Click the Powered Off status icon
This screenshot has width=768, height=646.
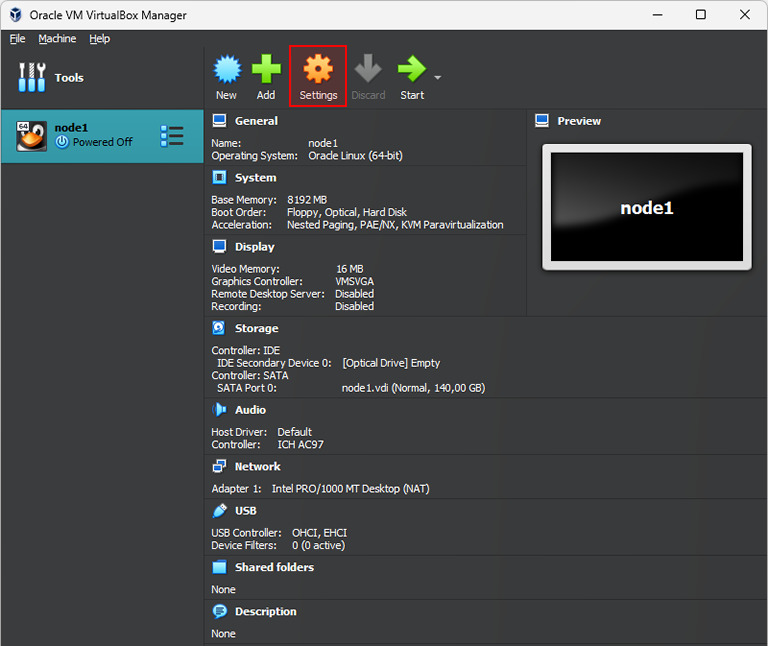coord(62,142)
